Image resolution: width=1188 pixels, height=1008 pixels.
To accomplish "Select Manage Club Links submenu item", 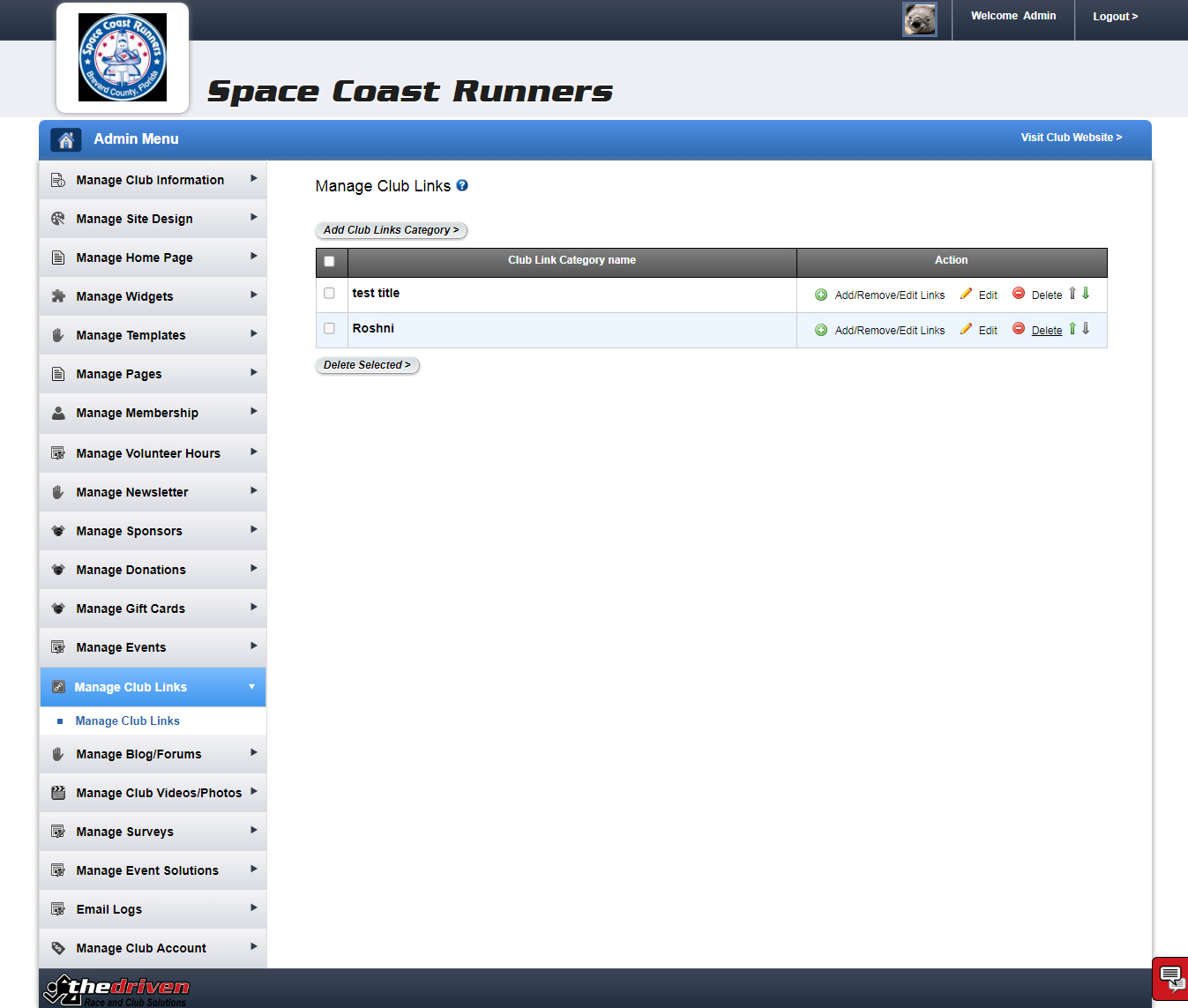I will pyautogui.click(x=128, y=721).
